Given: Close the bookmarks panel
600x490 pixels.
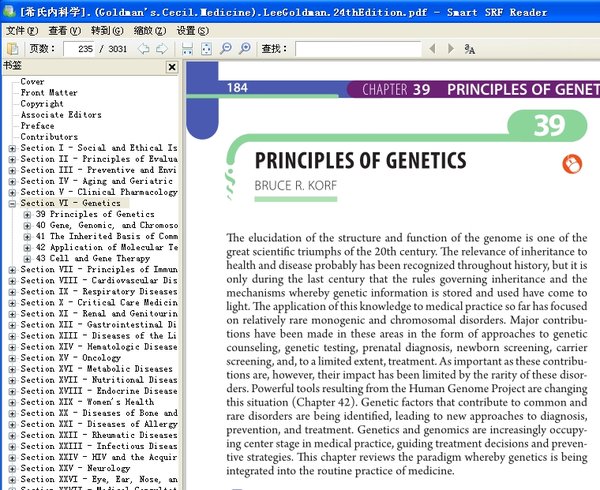Looking at the screenshot, I should click(x=171, y=67).
